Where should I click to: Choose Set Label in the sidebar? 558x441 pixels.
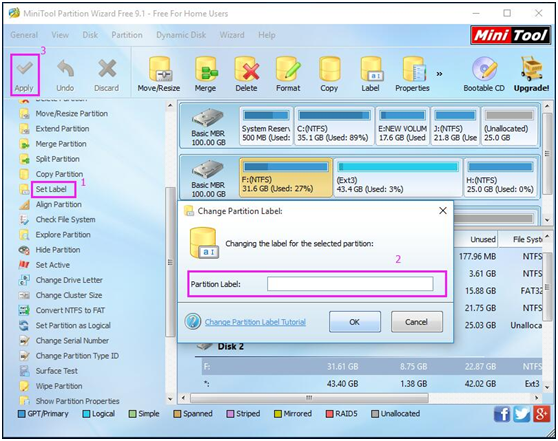51,189
